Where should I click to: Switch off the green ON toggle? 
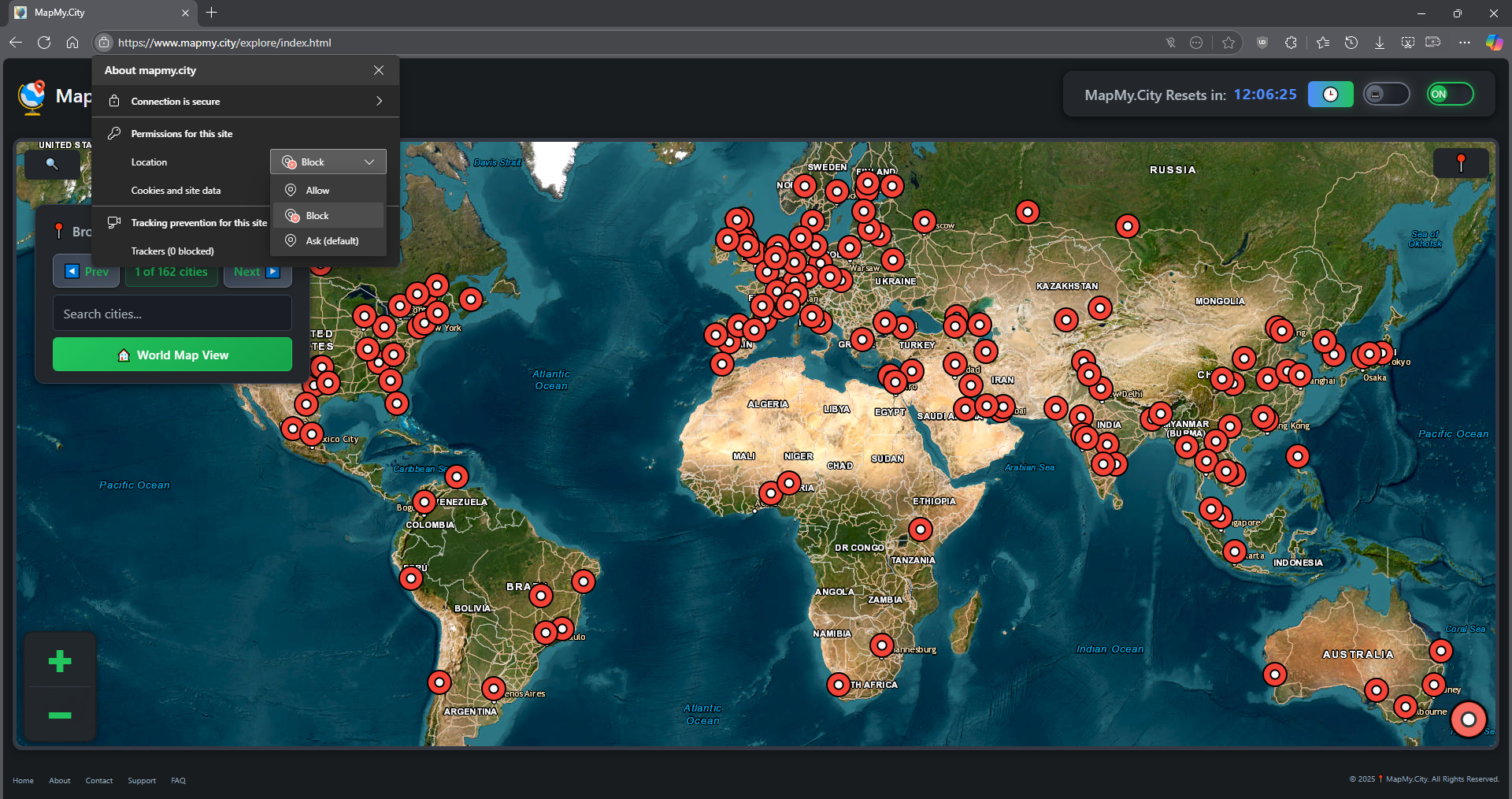pos(1450,95)
